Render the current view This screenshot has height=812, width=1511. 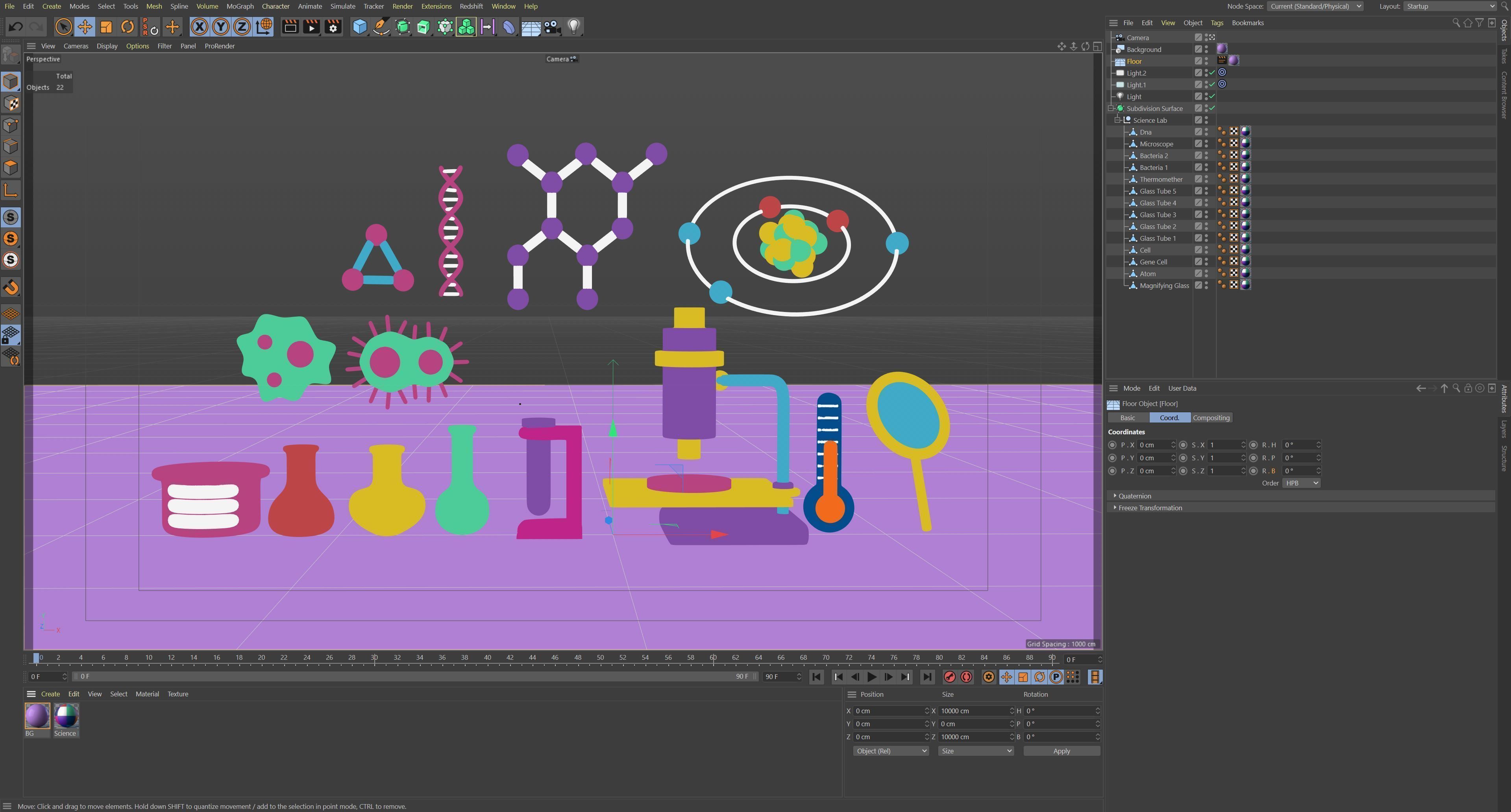pos(290,26)
